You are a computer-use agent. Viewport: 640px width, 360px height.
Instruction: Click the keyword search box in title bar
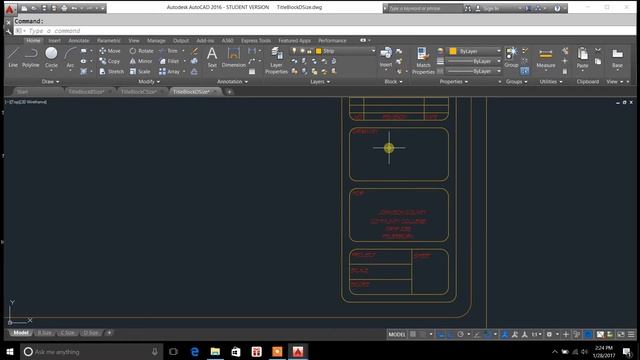424,8
